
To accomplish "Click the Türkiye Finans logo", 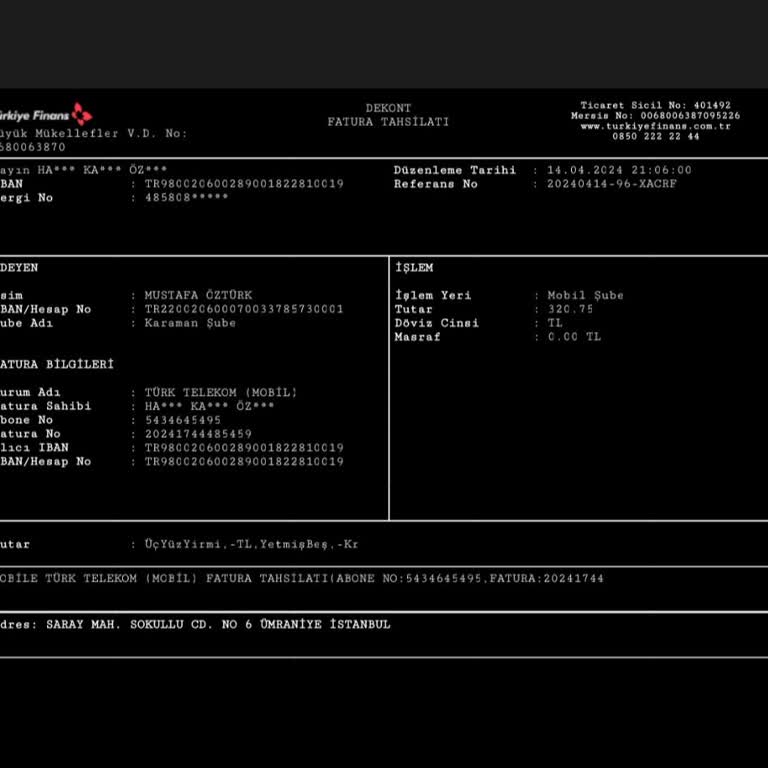I will [46, 115].
